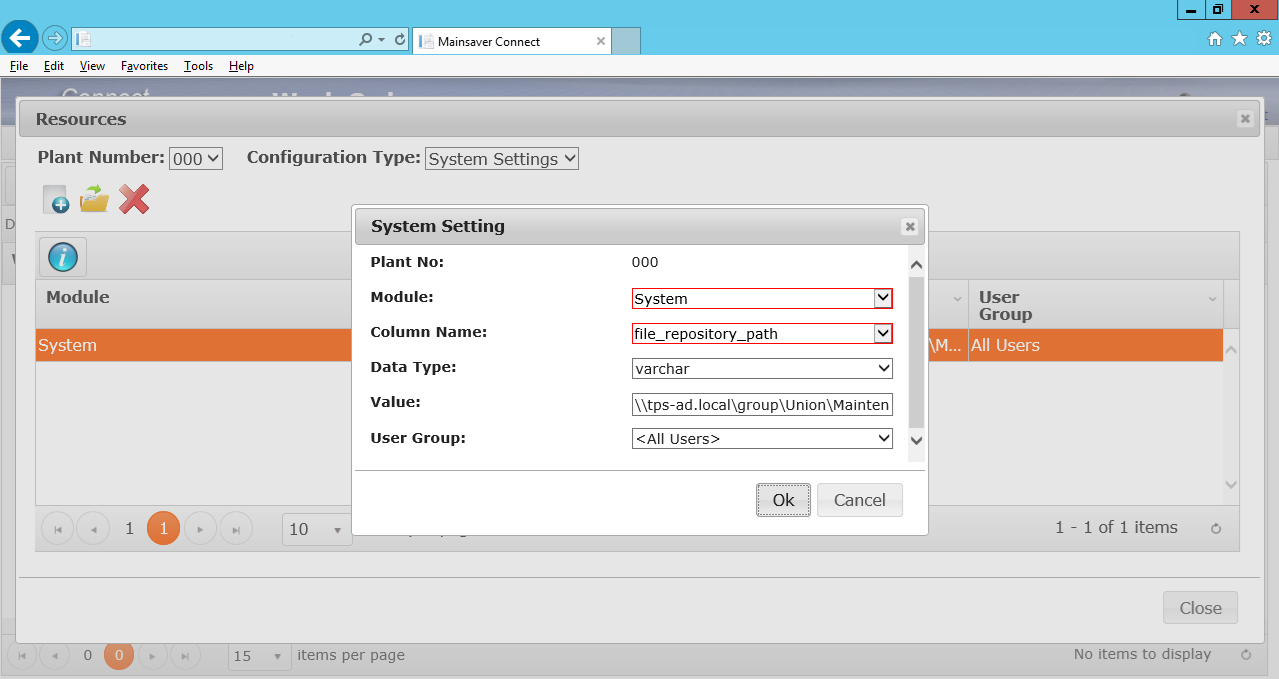The width and height of the screenshot is (1279, 679).
Task: Click the new record icon in Resources
Action: tap(56, 198)
